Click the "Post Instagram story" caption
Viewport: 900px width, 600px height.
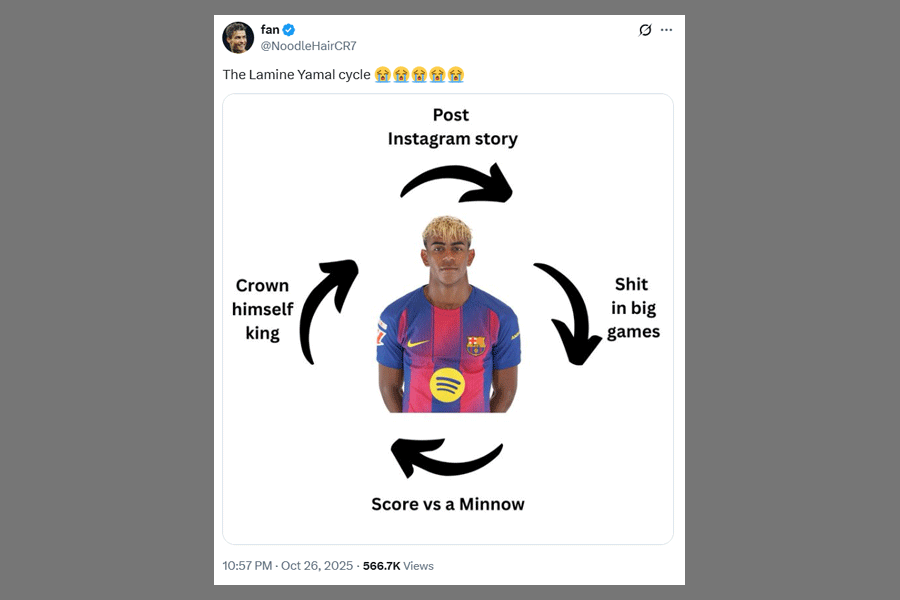452,127
